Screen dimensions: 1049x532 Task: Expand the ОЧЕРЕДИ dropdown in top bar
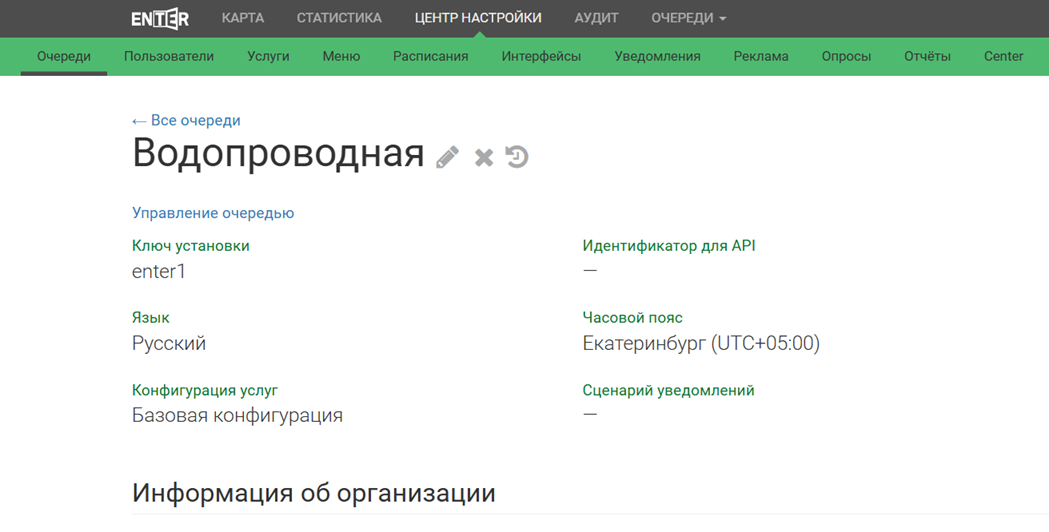pos(688,18)
